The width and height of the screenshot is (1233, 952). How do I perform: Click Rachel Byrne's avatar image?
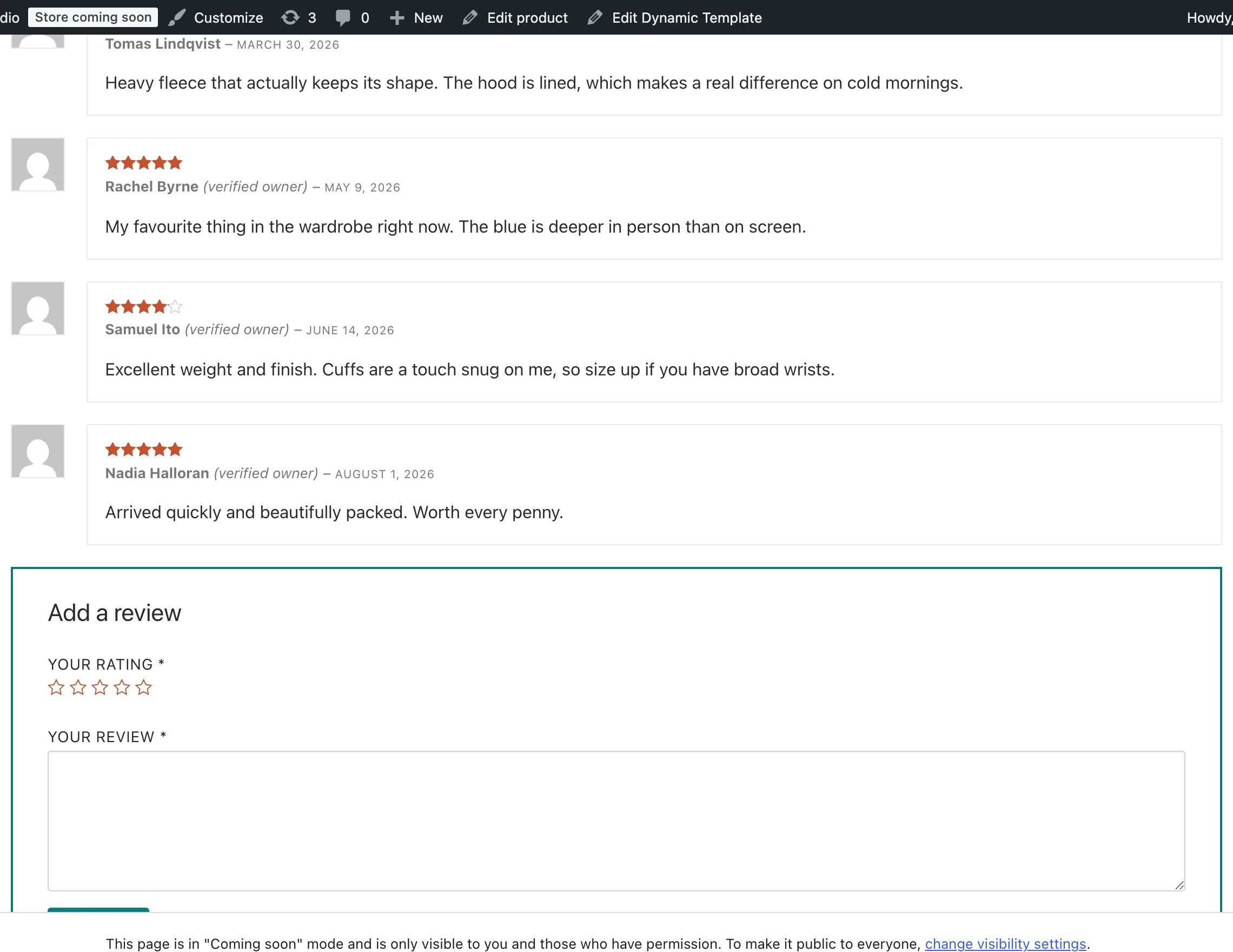(38, 164)
